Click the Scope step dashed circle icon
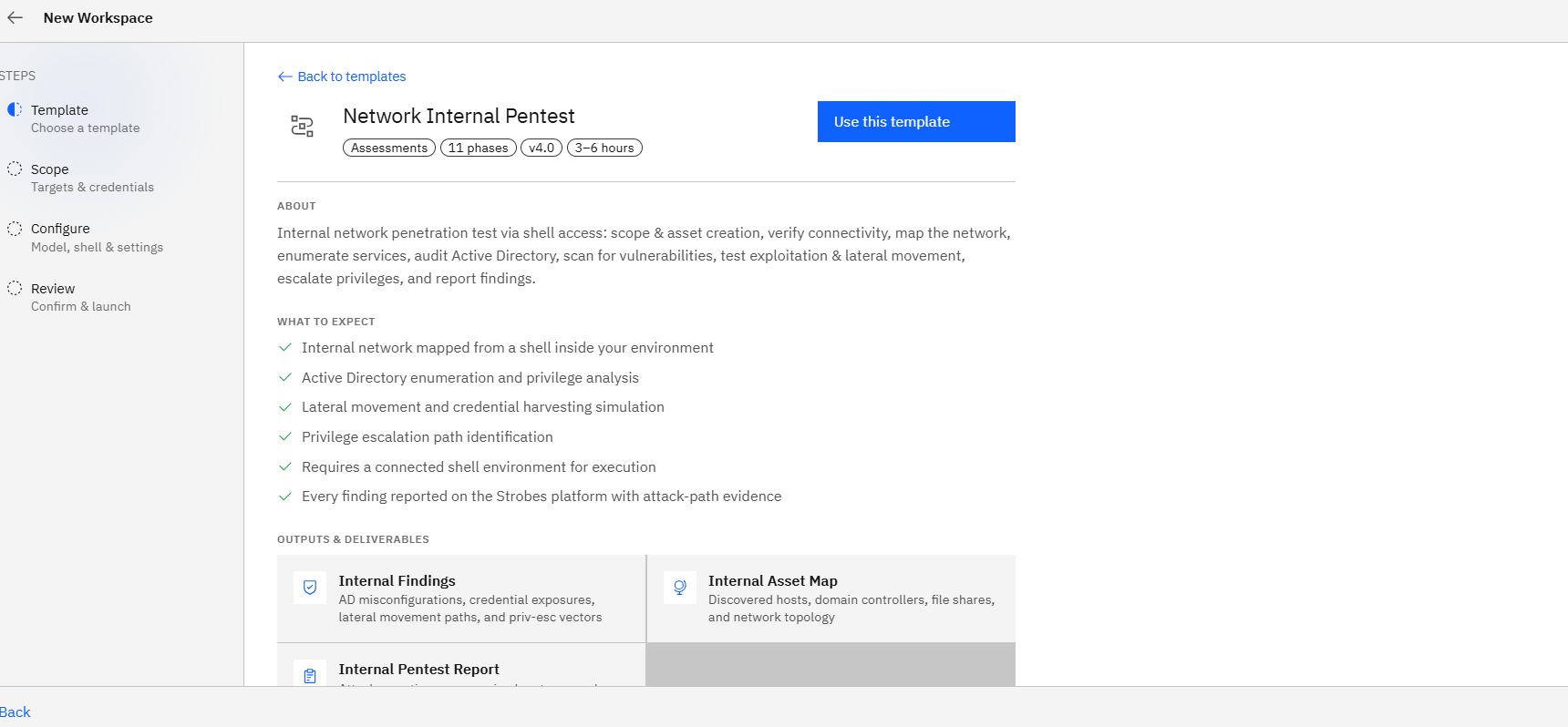Viewport: 1568px width, 727px height. click(15, 169)
